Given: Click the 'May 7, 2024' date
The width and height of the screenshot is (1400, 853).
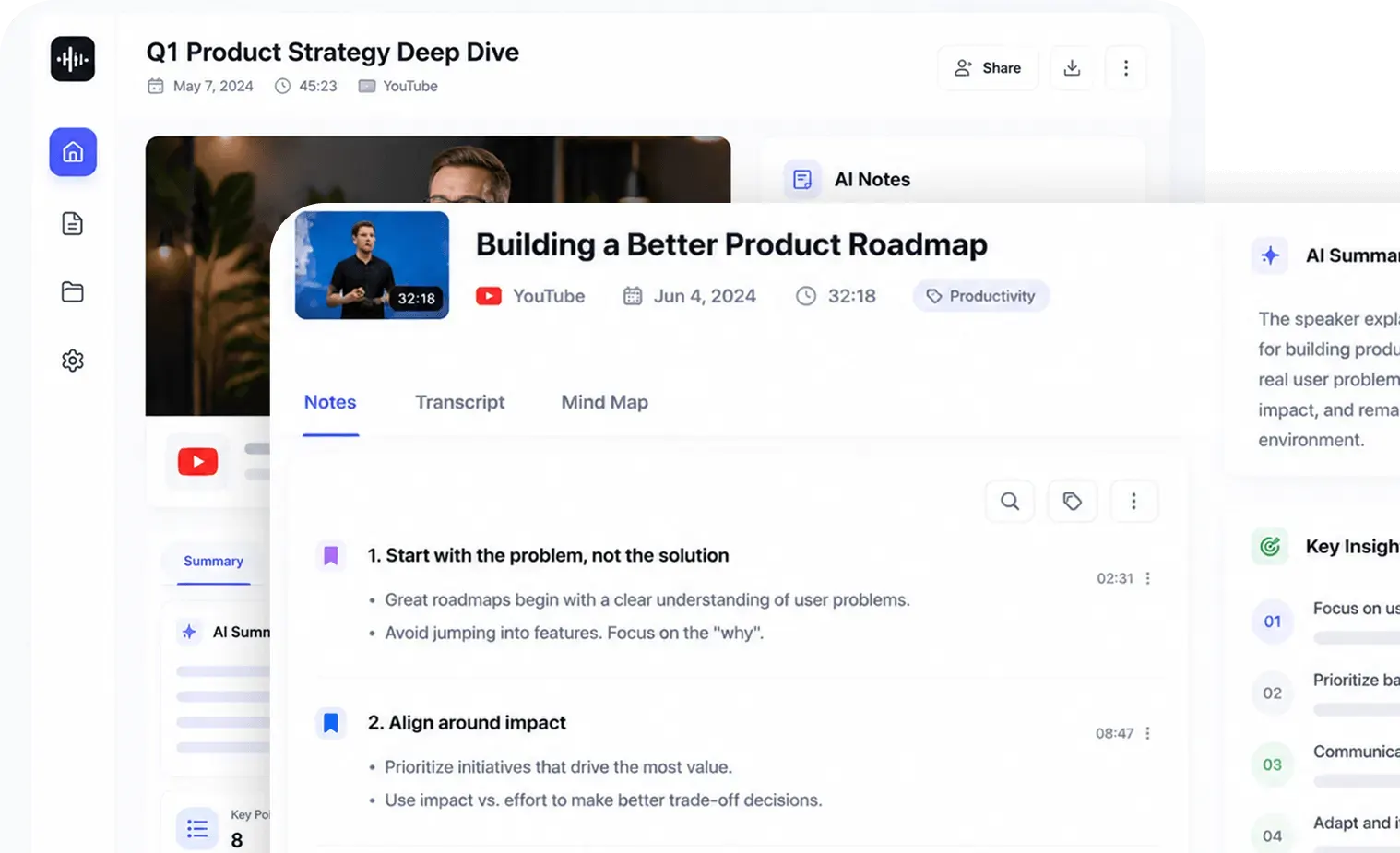Looking at the screenshot, I should [213, 86].
